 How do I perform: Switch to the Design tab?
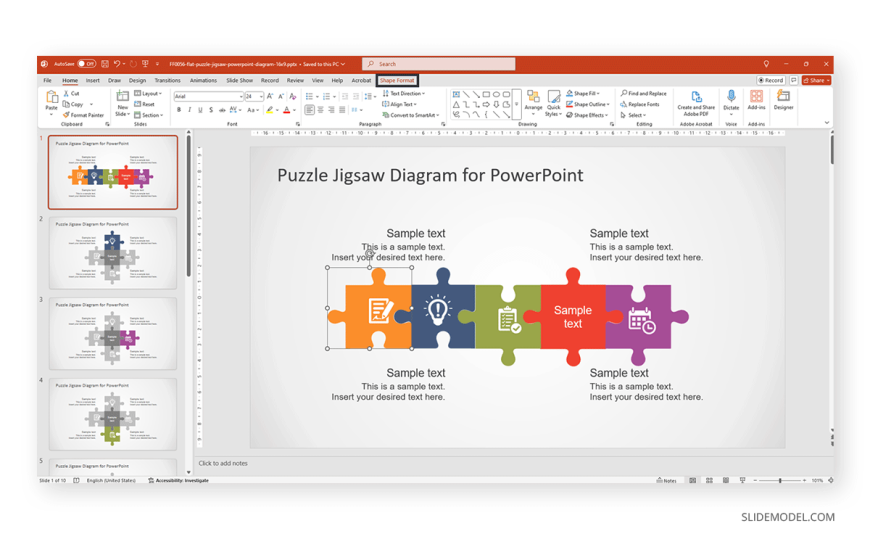click(137, 80)
